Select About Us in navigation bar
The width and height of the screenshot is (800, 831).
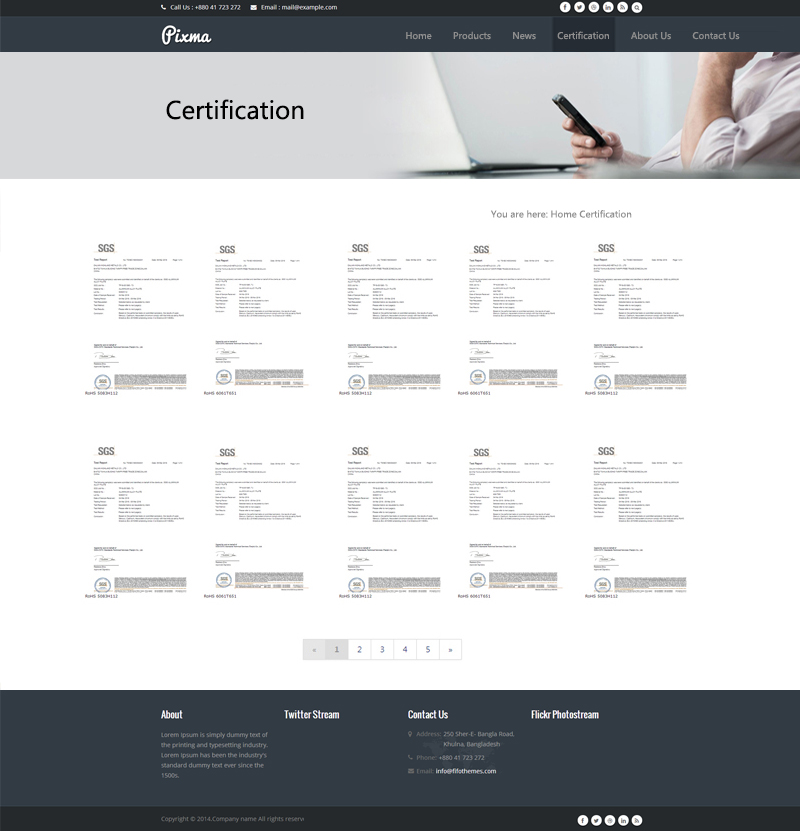pyautogui.click(x=650, y=36)
